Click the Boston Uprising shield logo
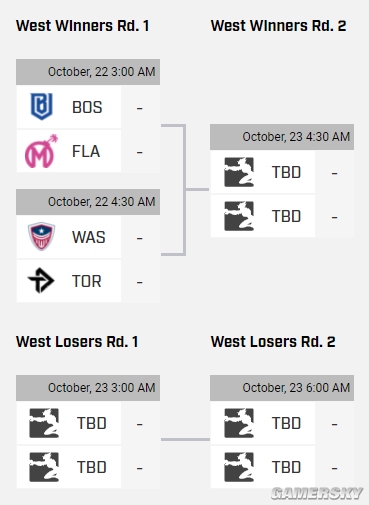The width and height of the screenshot is (369, 505). pyautogui.click(x=42, y=107)
